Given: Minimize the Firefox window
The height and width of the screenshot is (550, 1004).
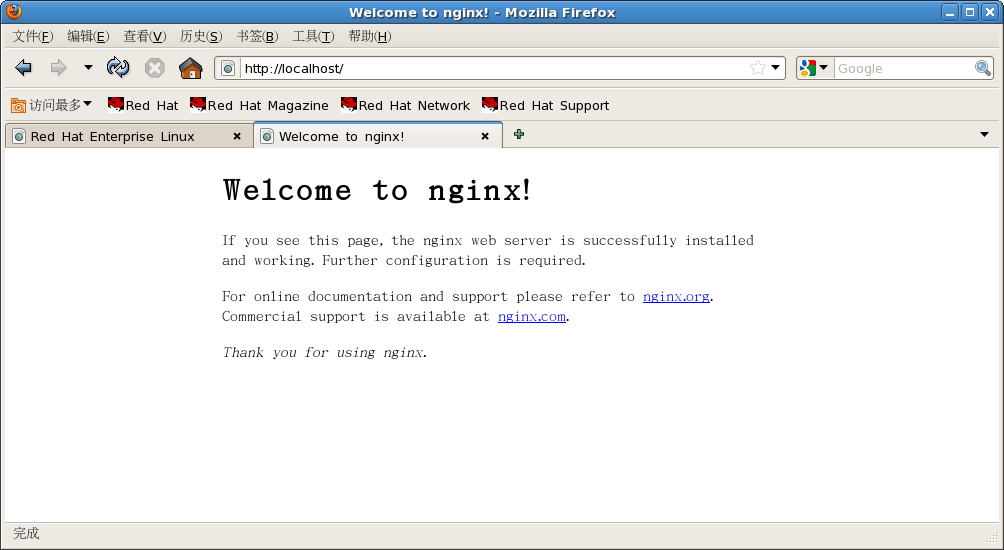Looking at the screenshot, I should 950,12.
